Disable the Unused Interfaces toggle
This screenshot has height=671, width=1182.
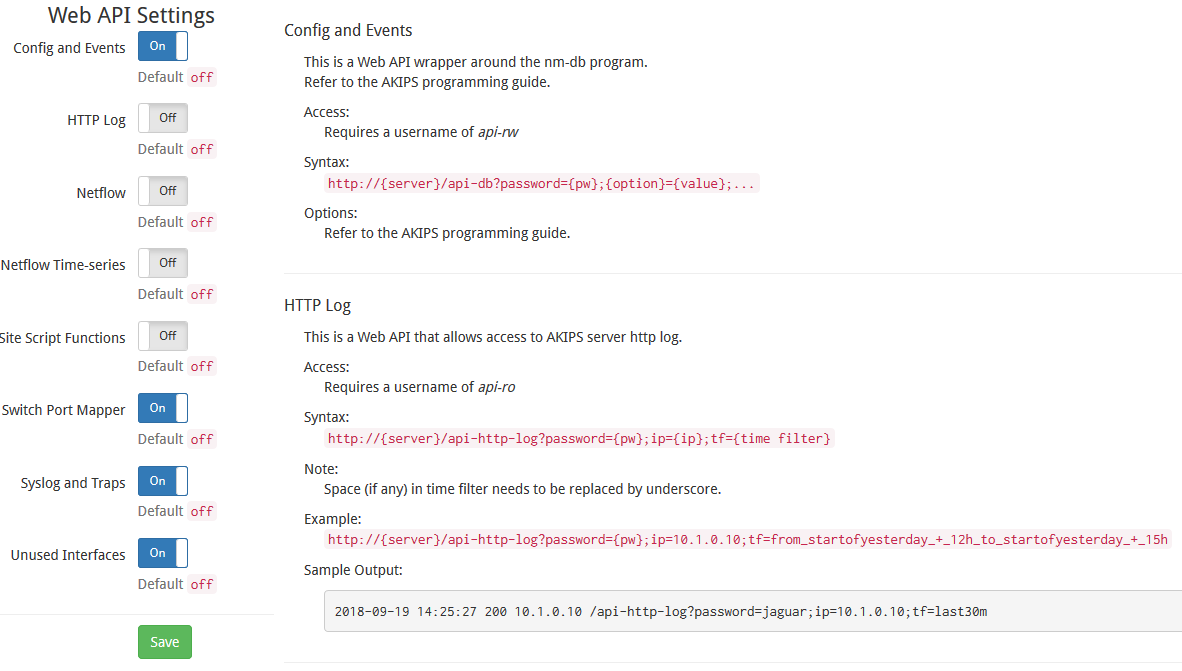pos(163,553)
